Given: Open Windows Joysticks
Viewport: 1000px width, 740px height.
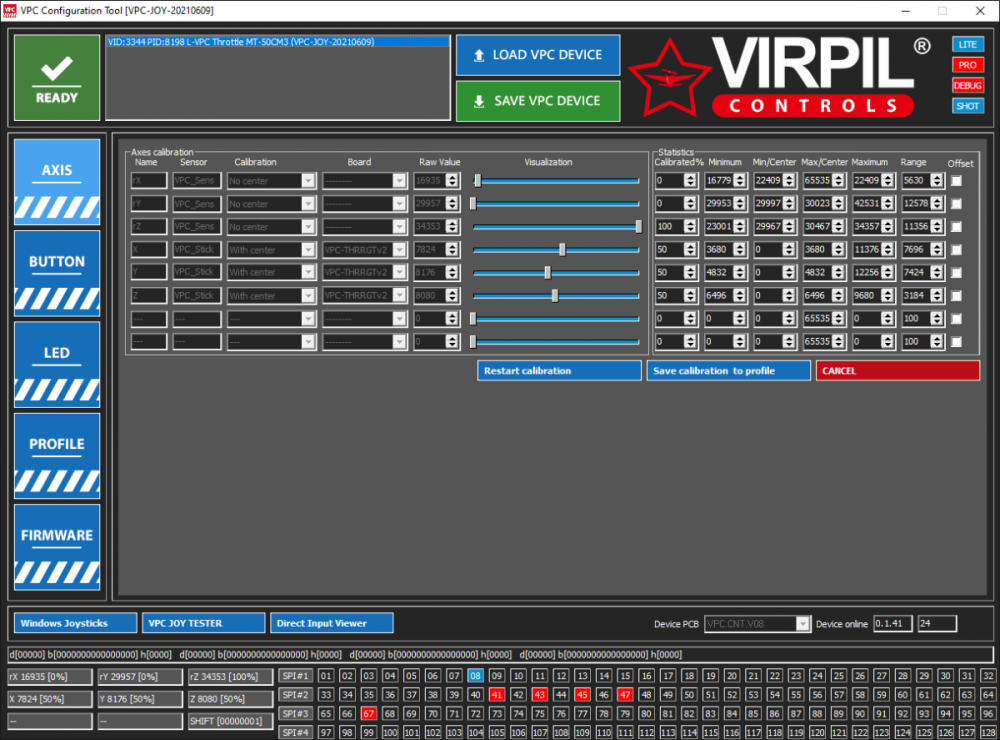Looking at the screenshot, I should (x=75, y=623).
